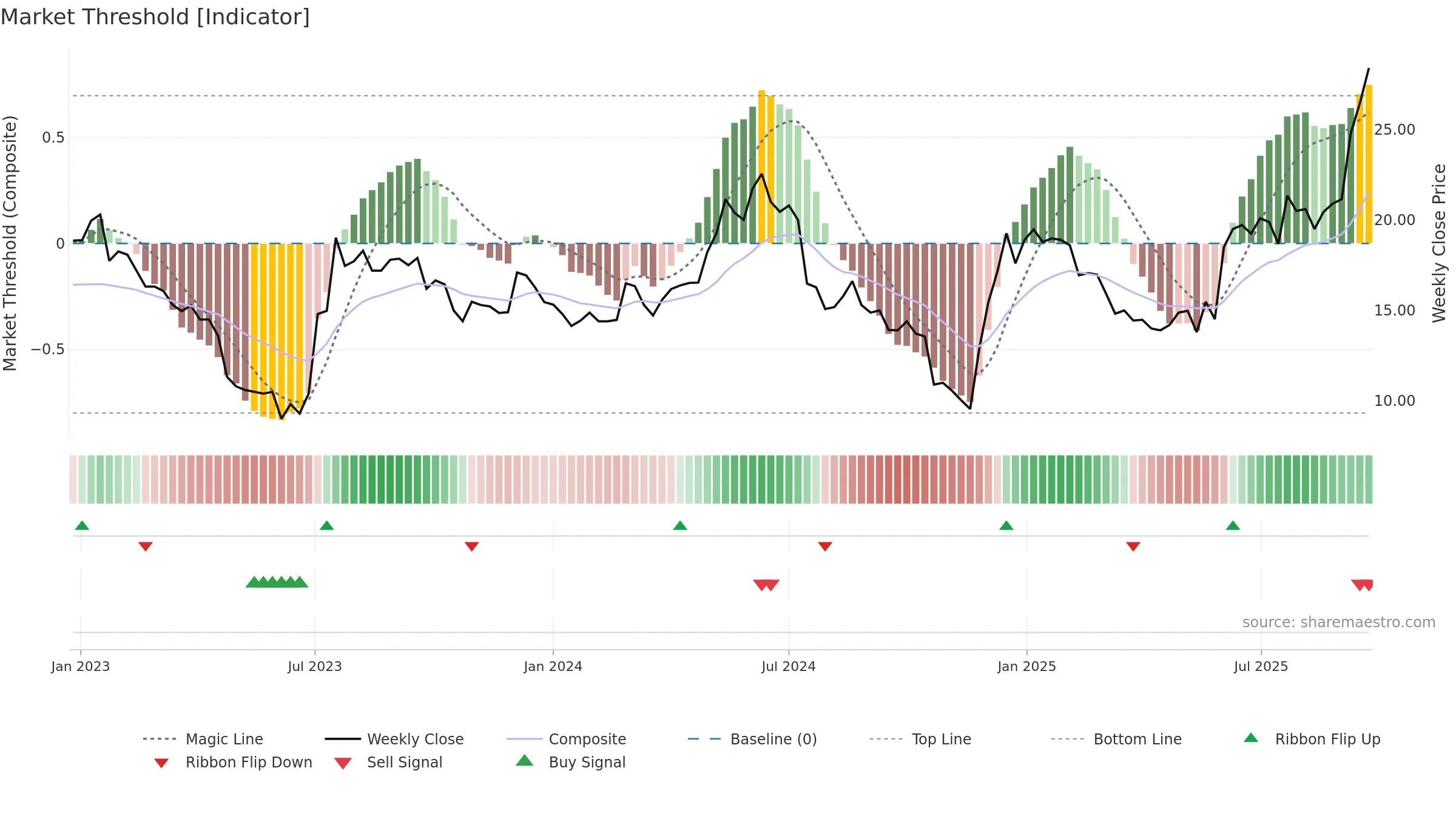This screenshot has width=1456, height=819.
Task: Toggle the Baseline (0) legend entry
Action: (752, 739)
